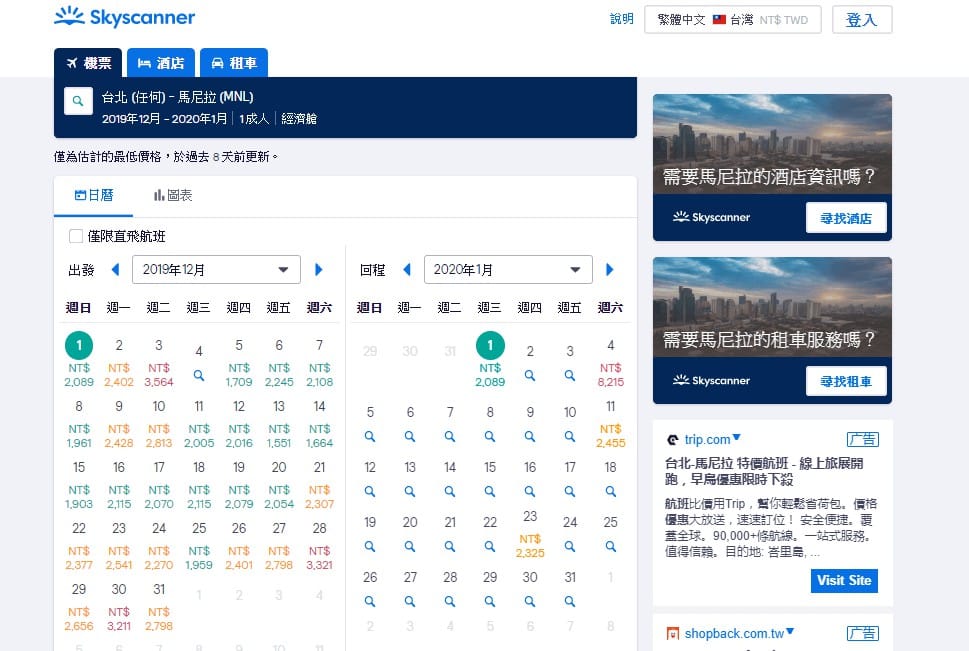Search price for January 15 return

pyautogui.click(x=489, y=491)
